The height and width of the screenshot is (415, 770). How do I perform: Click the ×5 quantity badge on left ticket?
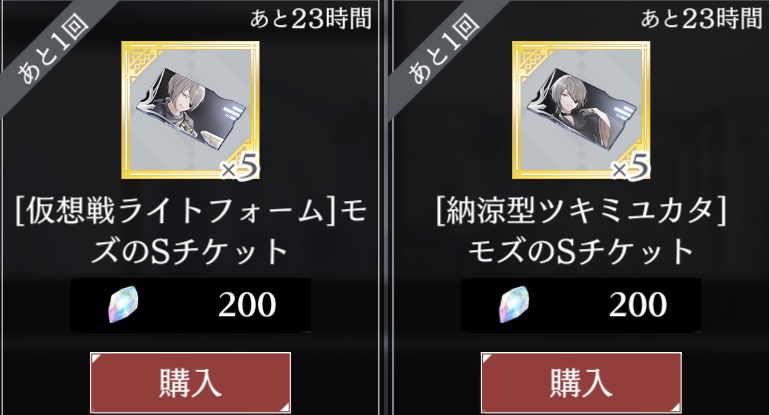click(239, 168)
